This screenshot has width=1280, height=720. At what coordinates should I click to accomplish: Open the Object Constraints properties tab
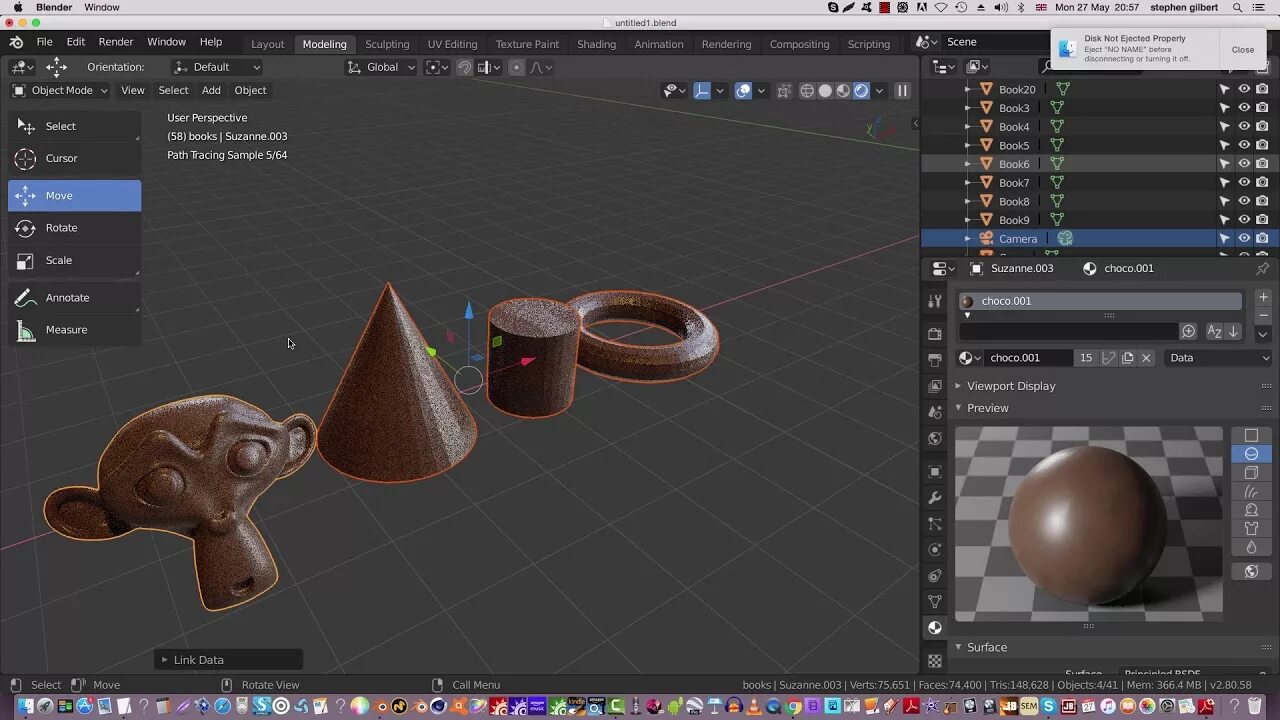coord(935,576)
